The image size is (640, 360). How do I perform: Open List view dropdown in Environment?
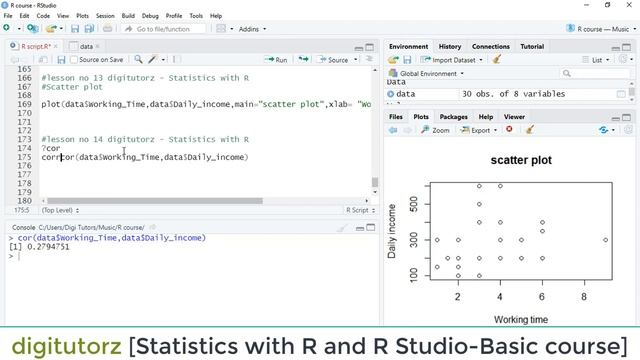[596, 60]
